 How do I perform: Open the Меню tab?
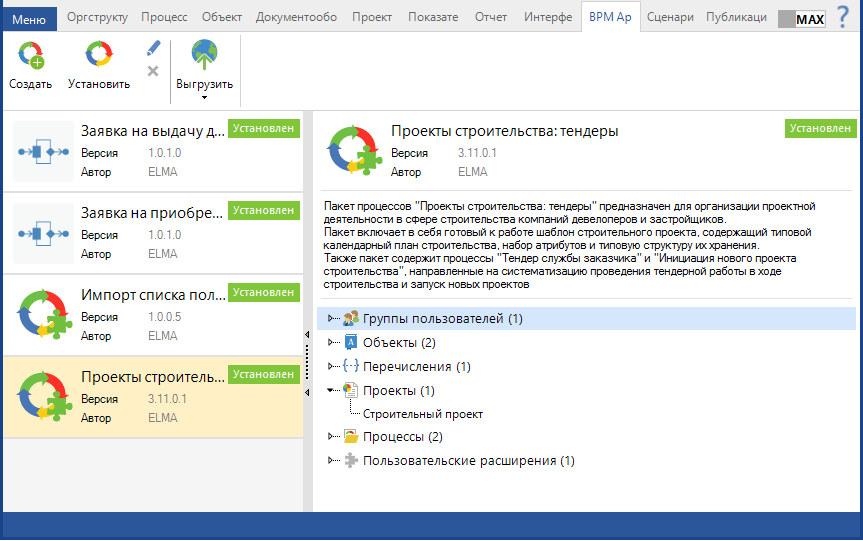tap(29, 18)
